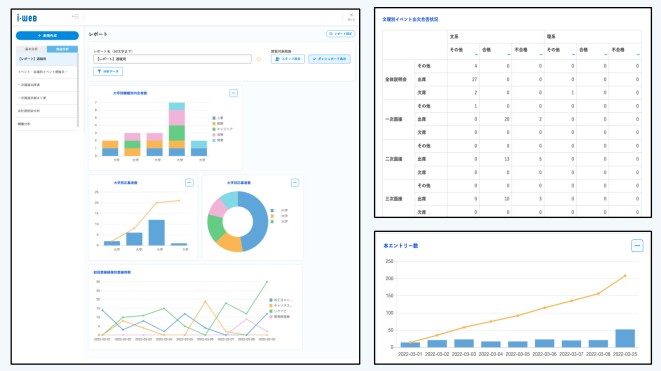Viewport: 661px width, 371px height.
Task: Click the blue new-creation plus button
Action: [47, 35]
